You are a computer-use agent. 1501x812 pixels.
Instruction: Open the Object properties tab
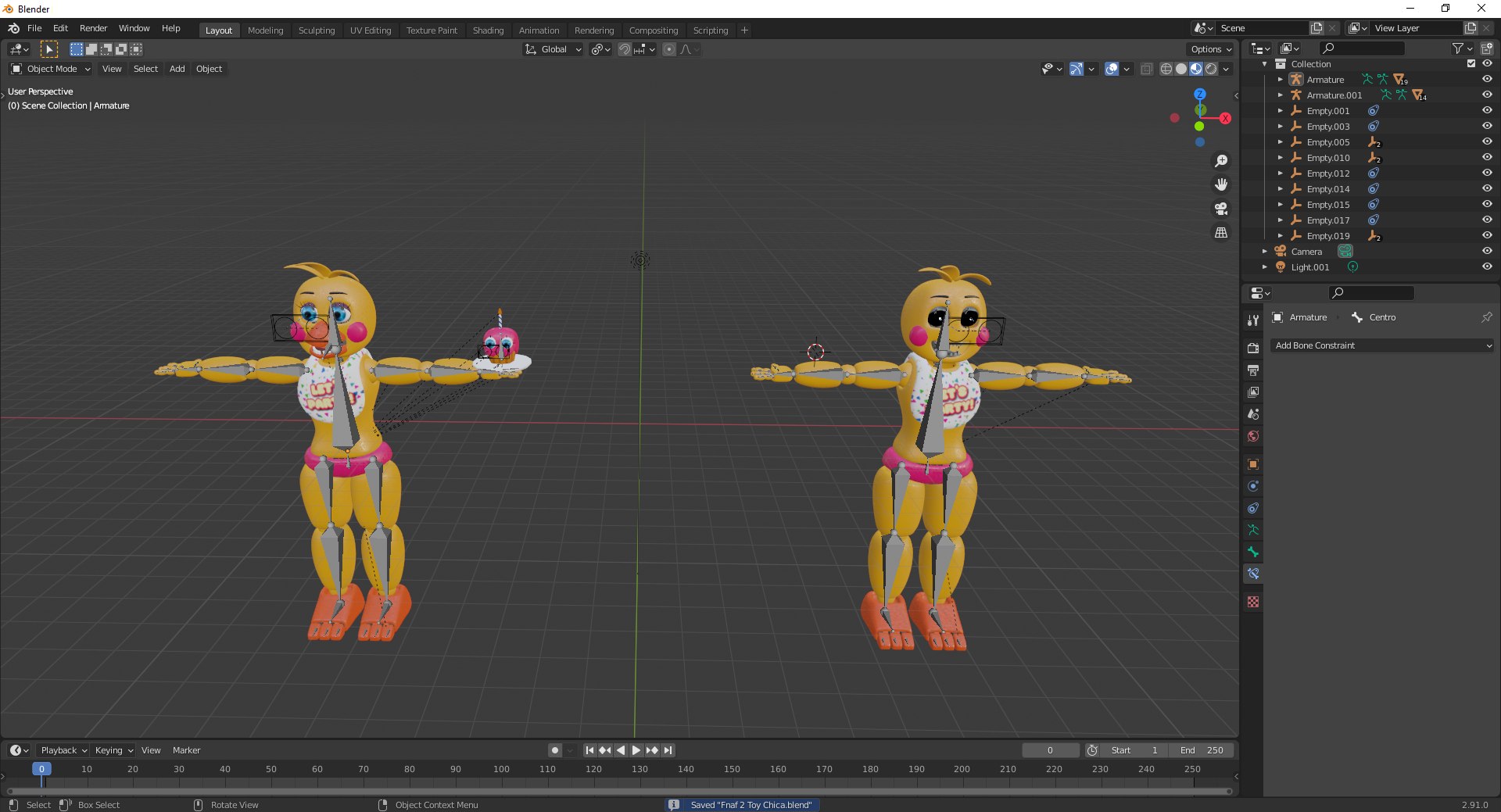(1253, 463)
